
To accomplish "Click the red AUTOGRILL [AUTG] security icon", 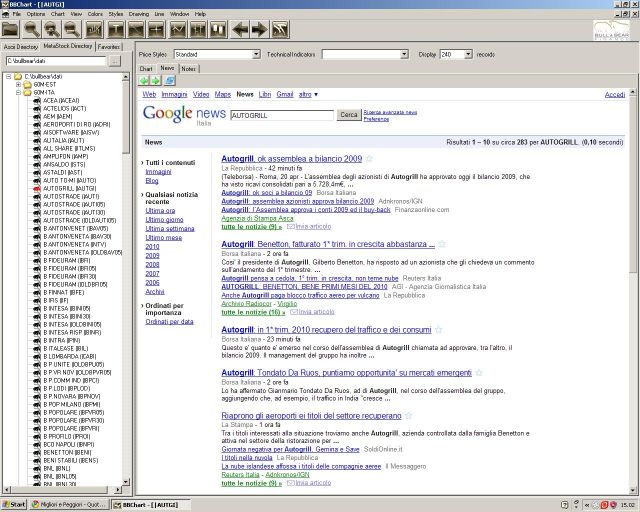I will pyautogui.click(x=37, y=189).
